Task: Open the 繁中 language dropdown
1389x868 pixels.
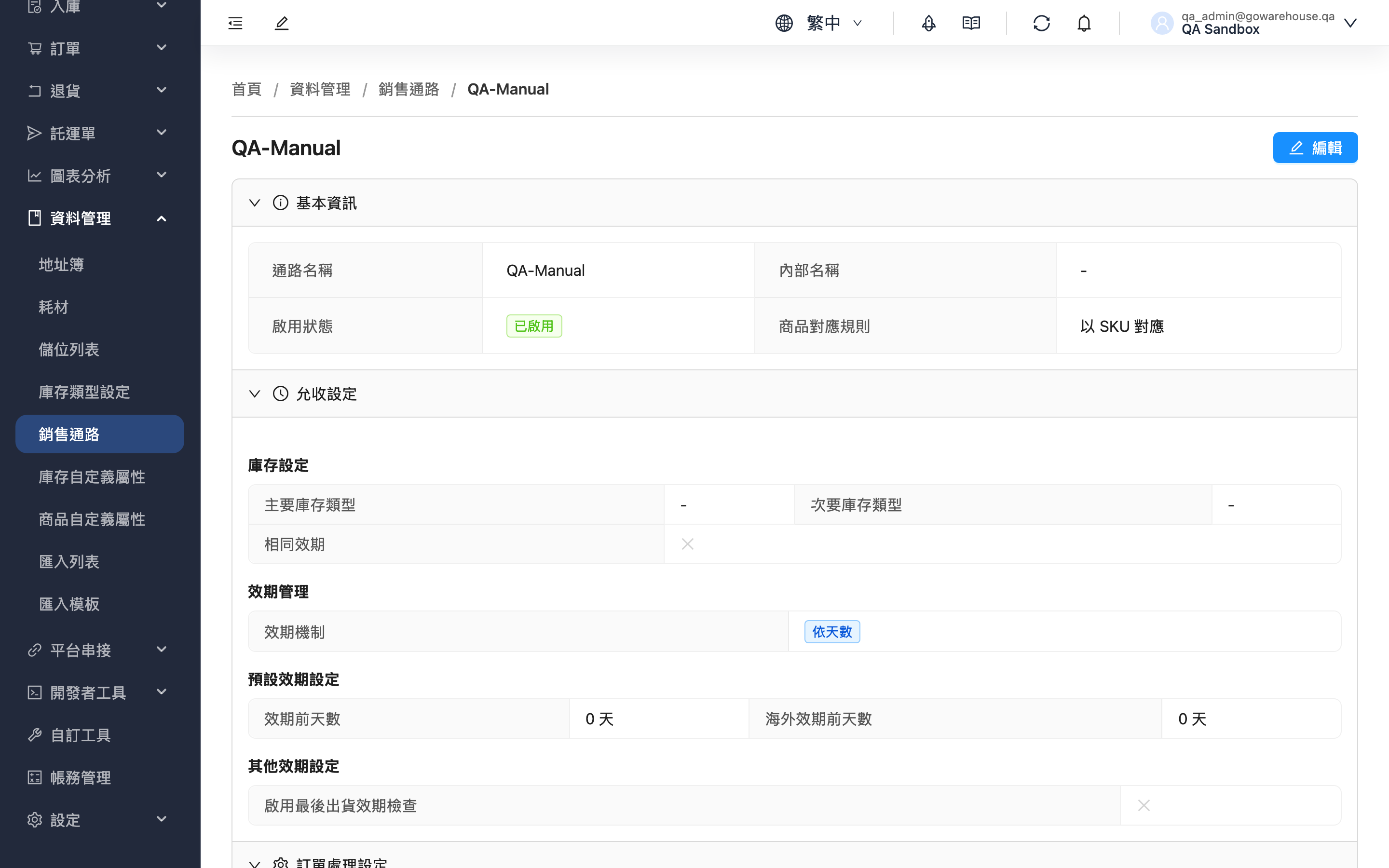Action: click(x=834, y=23)
